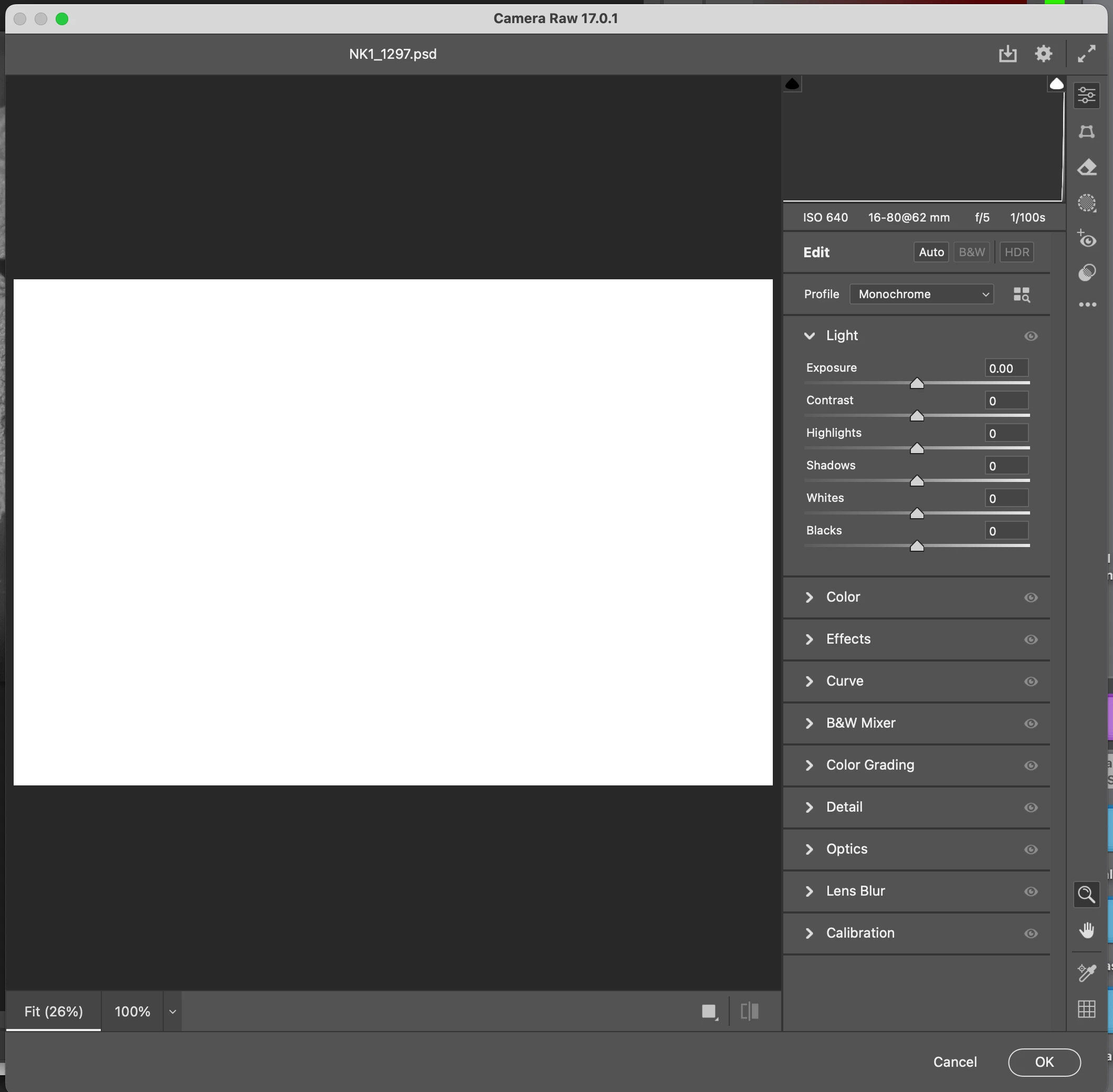Open the Monochrome profile dropdown
The image size is (1113, 1092).
coord(921,294)
